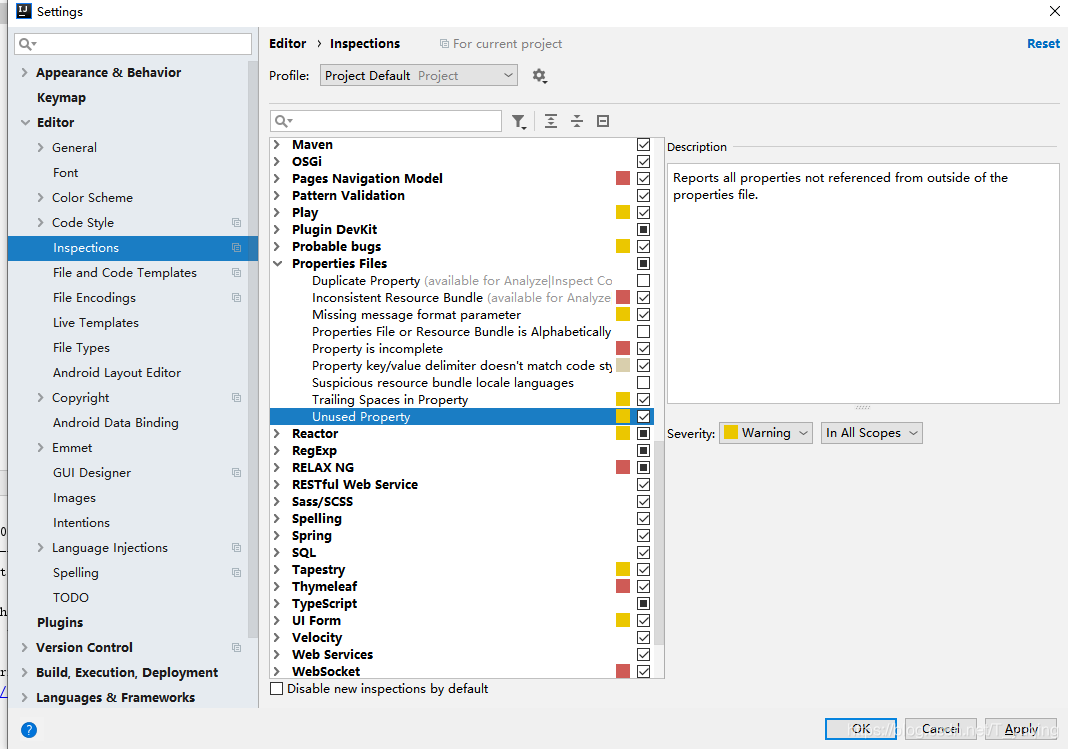
Task: Click the yellow severity swatch for Unused Property
Action: (x=623, y=417)
